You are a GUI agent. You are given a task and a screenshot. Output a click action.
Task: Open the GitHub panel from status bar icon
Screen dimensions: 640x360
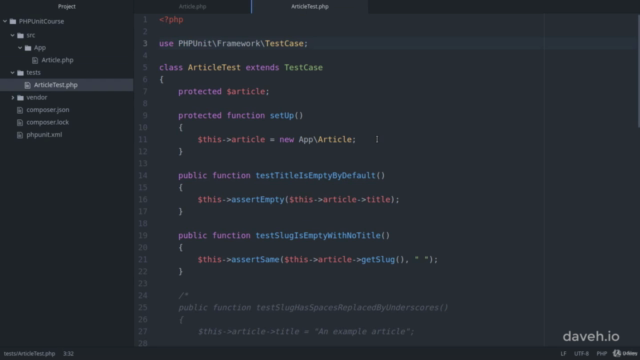[x=617, y=353]
